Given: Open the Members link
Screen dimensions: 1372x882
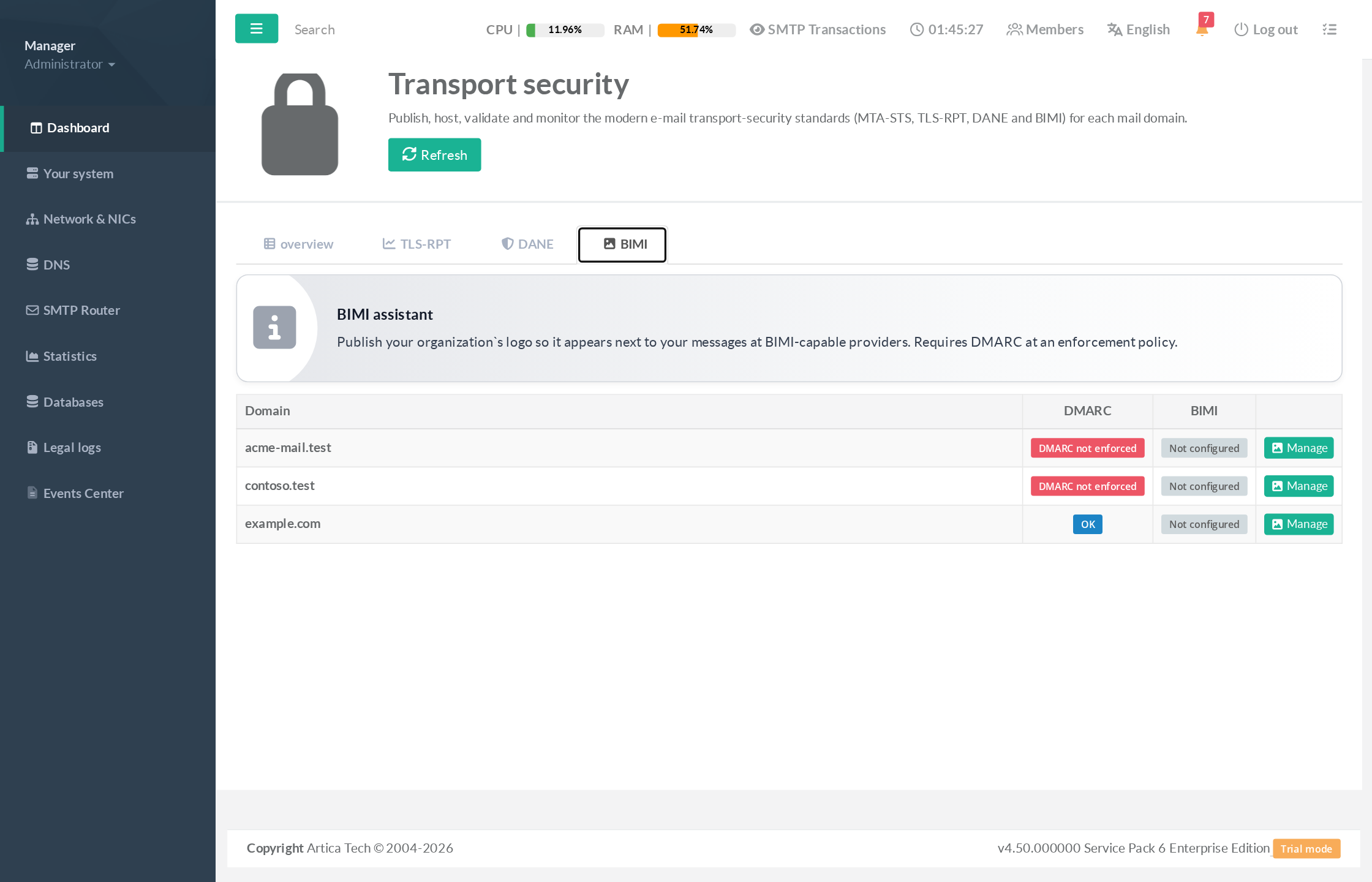Looking at the screenshot, I should pyautogui.click(x=1045, y=29).
